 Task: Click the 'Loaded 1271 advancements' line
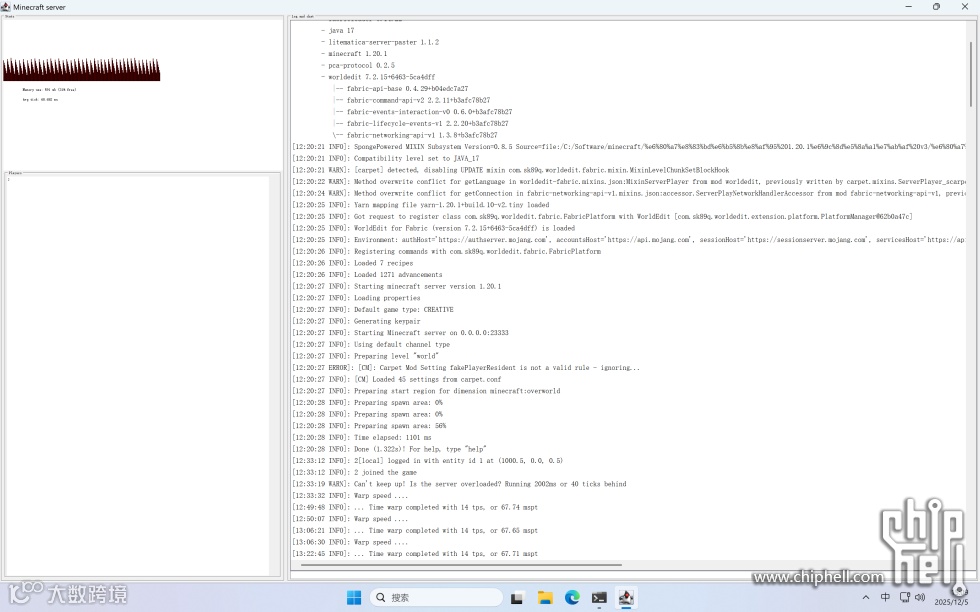point(368,274)
